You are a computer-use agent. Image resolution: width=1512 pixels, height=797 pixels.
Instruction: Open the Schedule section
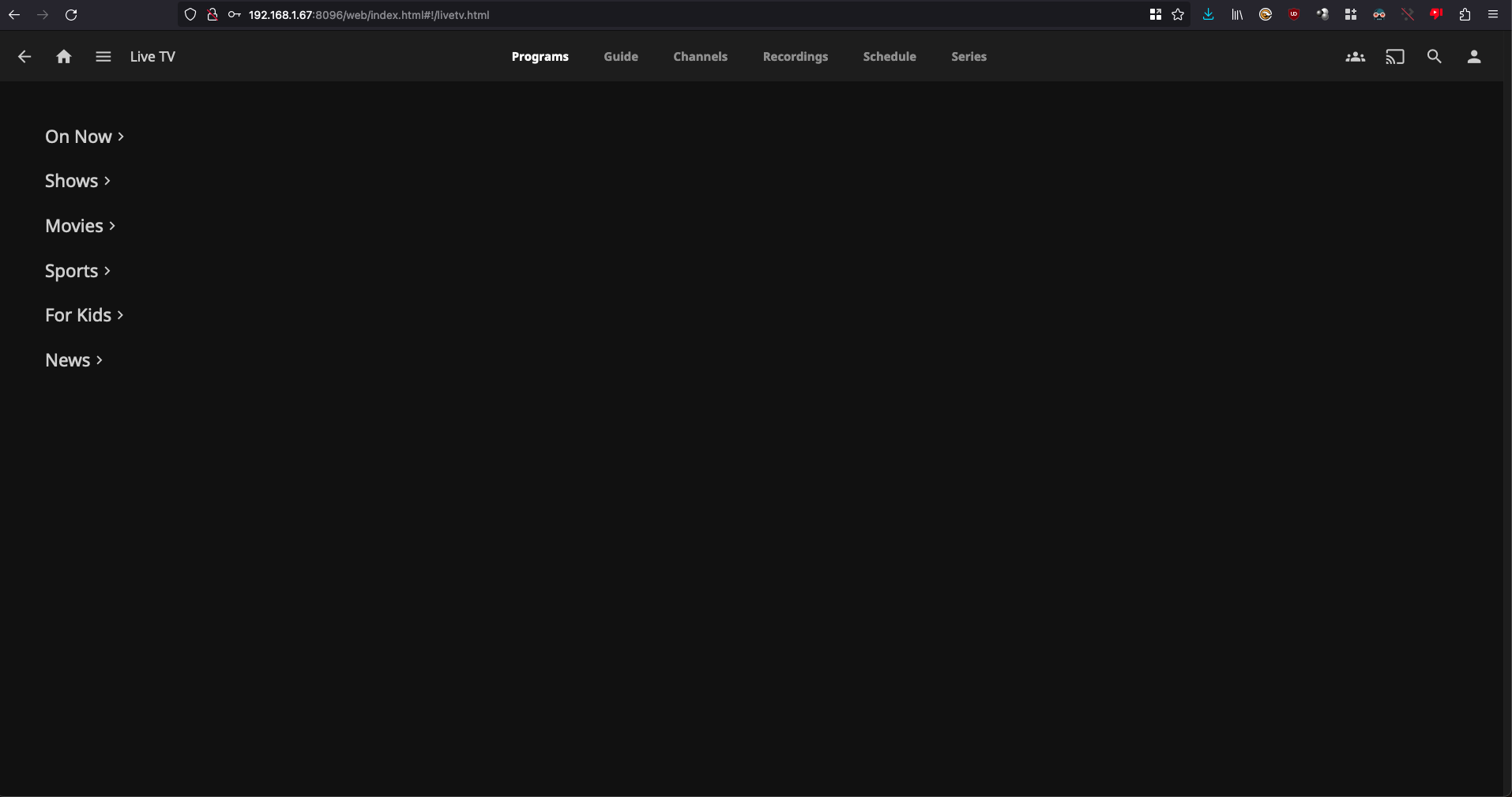pyautogui.click(x=890, y=57)
